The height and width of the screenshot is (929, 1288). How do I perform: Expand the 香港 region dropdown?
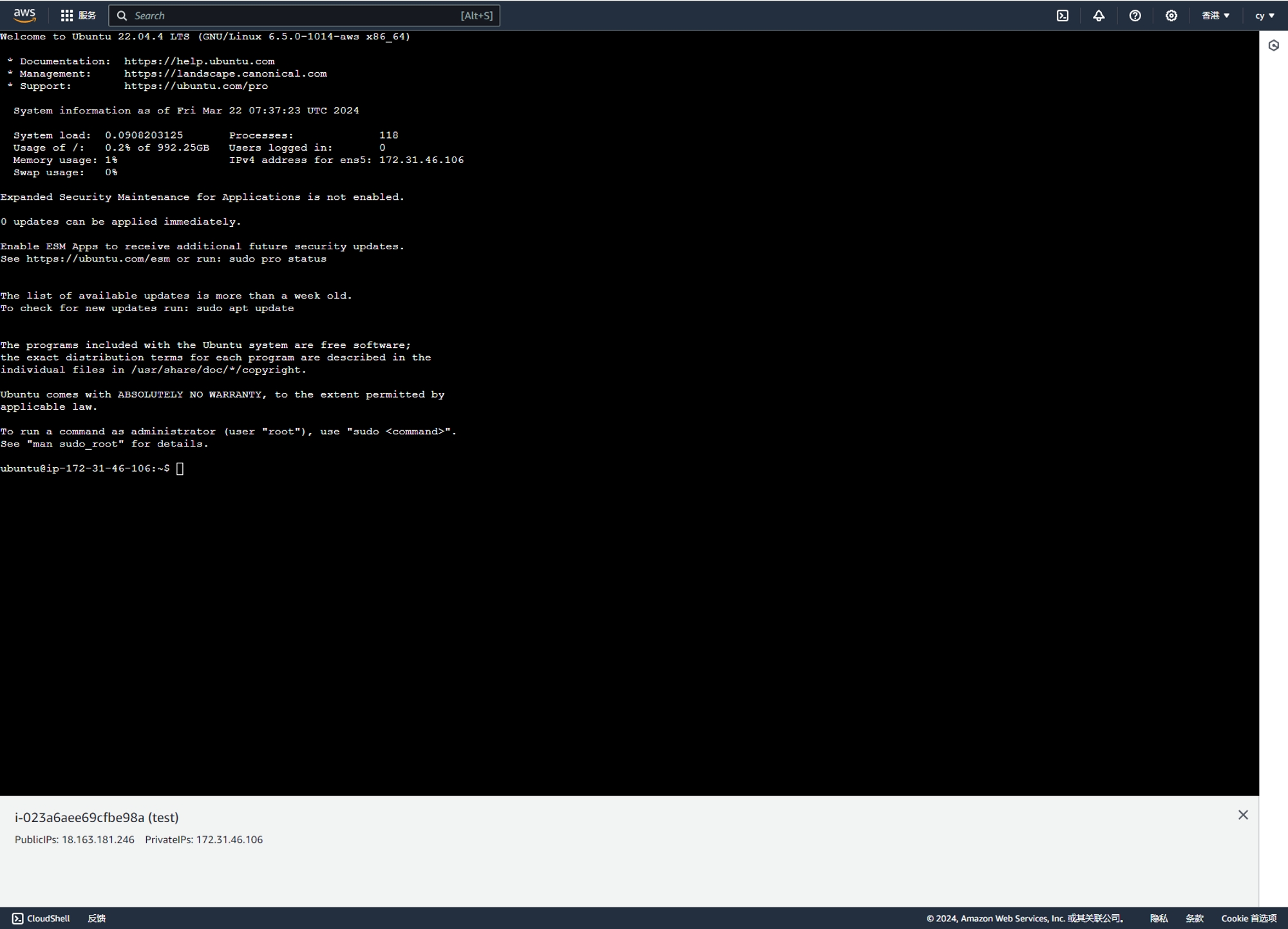[1215, 15]
